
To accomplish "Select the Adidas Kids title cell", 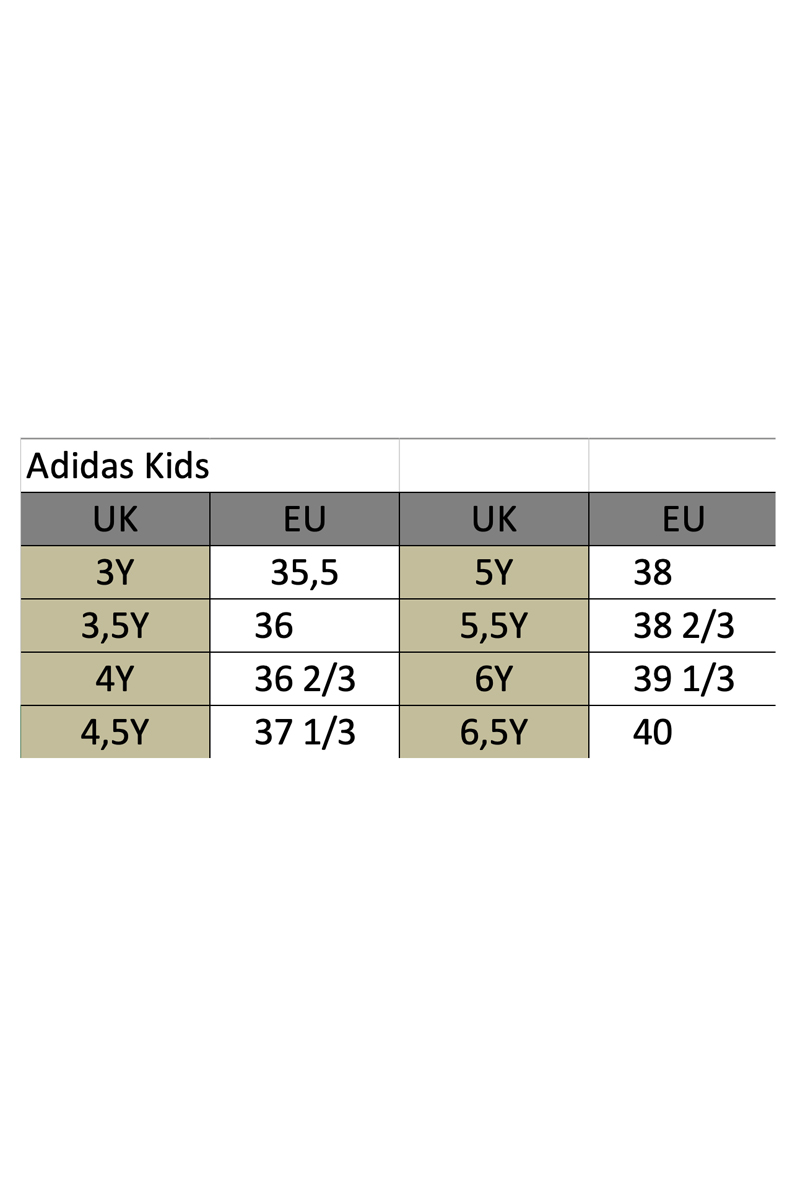I will point(210,465).
